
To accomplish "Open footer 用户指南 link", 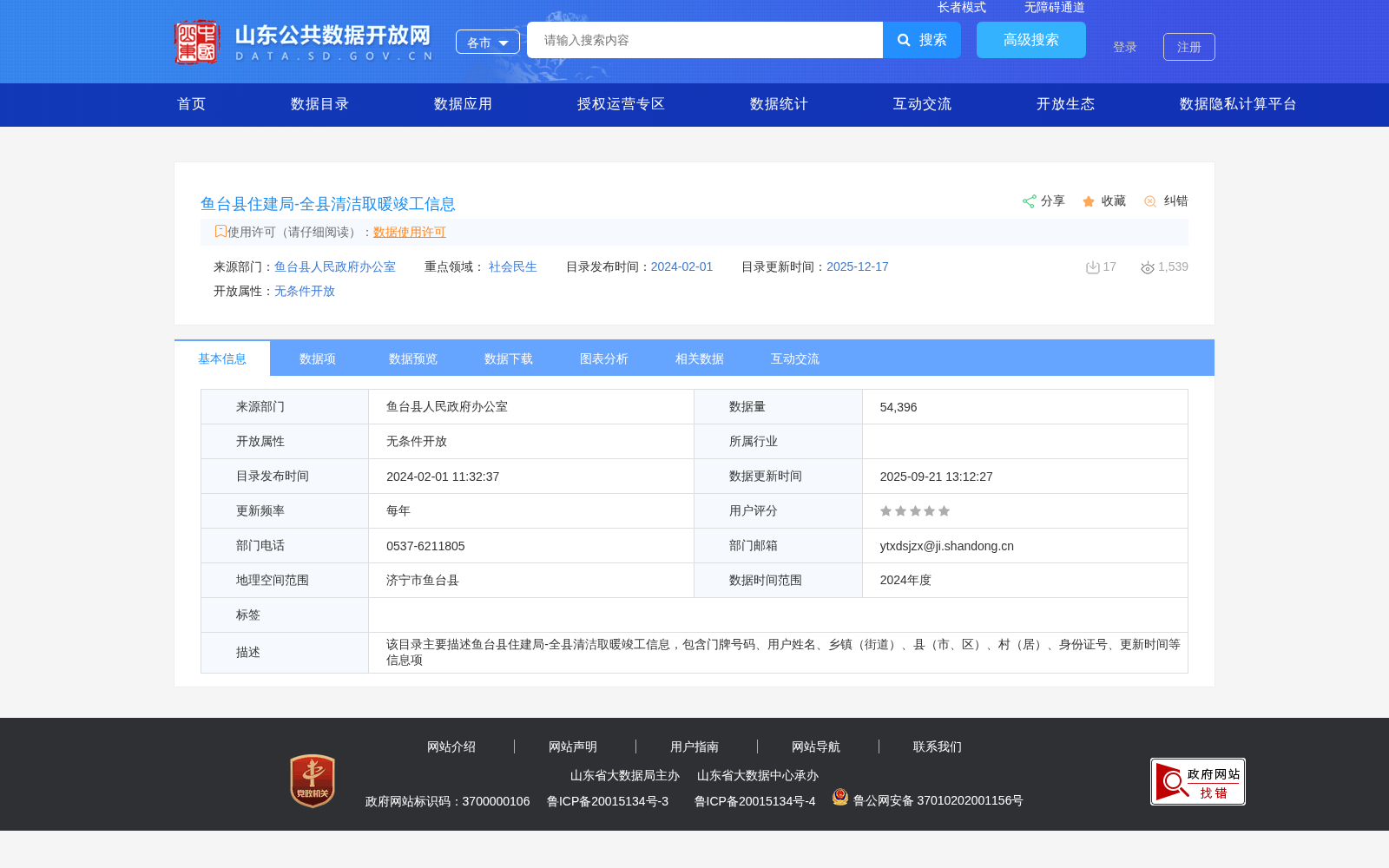I will (x=694, y=746).
